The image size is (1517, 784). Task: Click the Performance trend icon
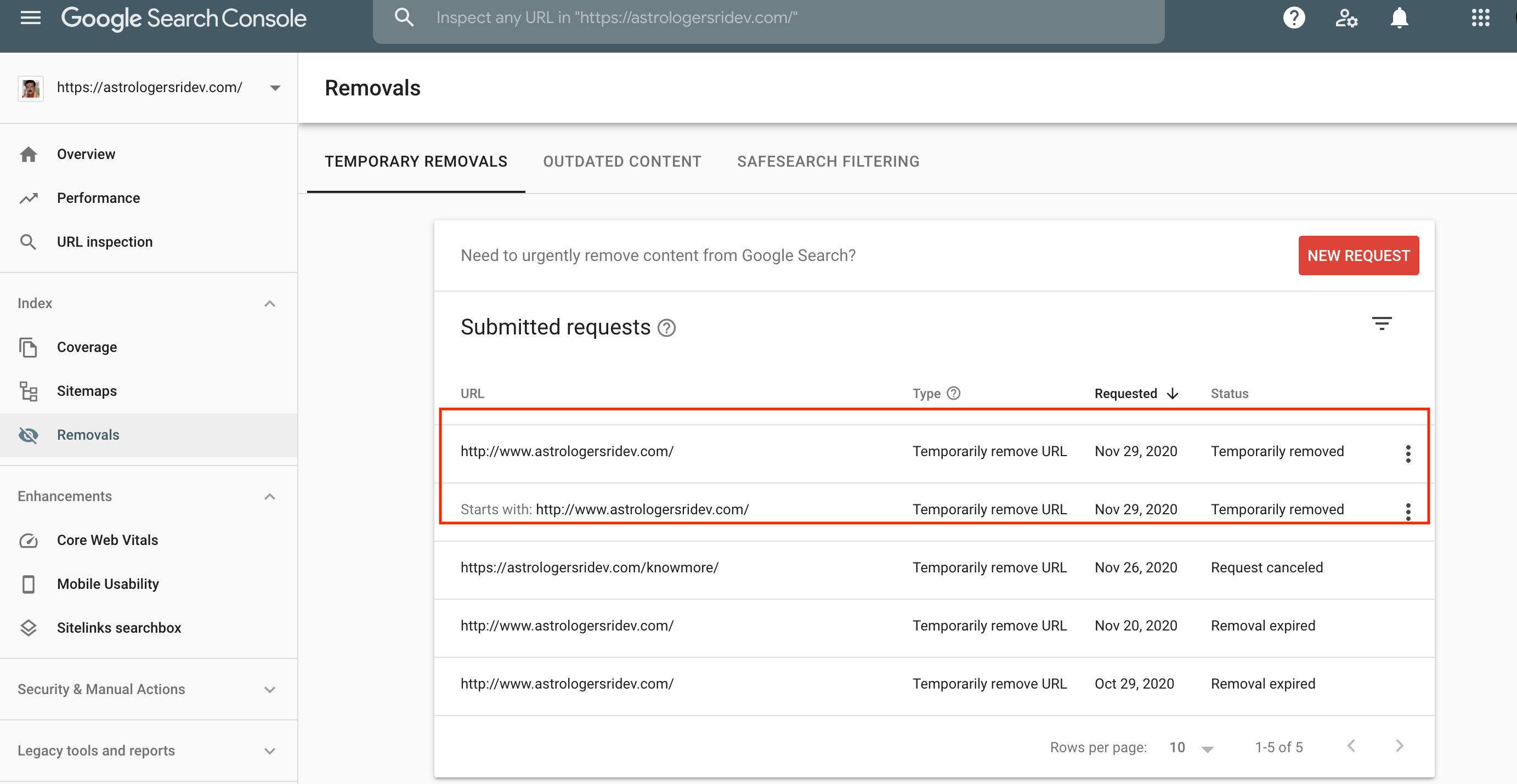coord(29,198)
